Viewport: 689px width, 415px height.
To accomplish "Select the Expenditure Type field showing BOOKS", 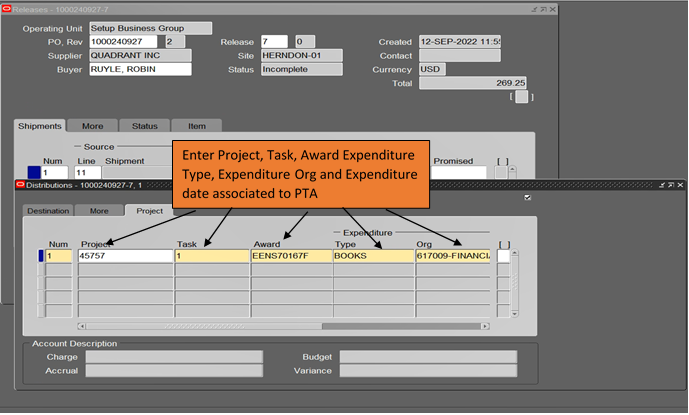I will tap(372, 256).
